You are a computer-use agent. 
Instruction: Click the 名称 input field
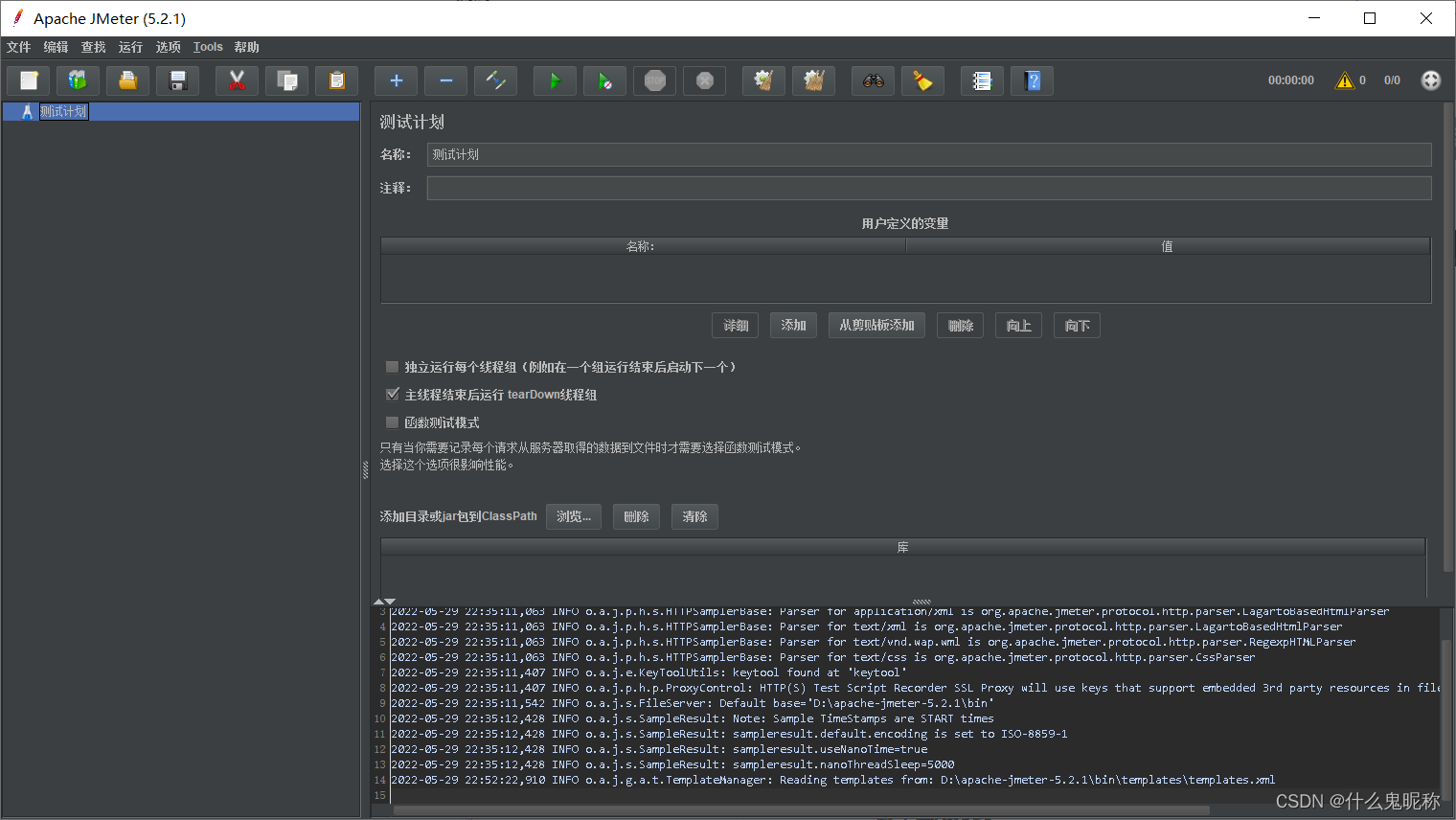pyautogui.click(x=929, y=154)
